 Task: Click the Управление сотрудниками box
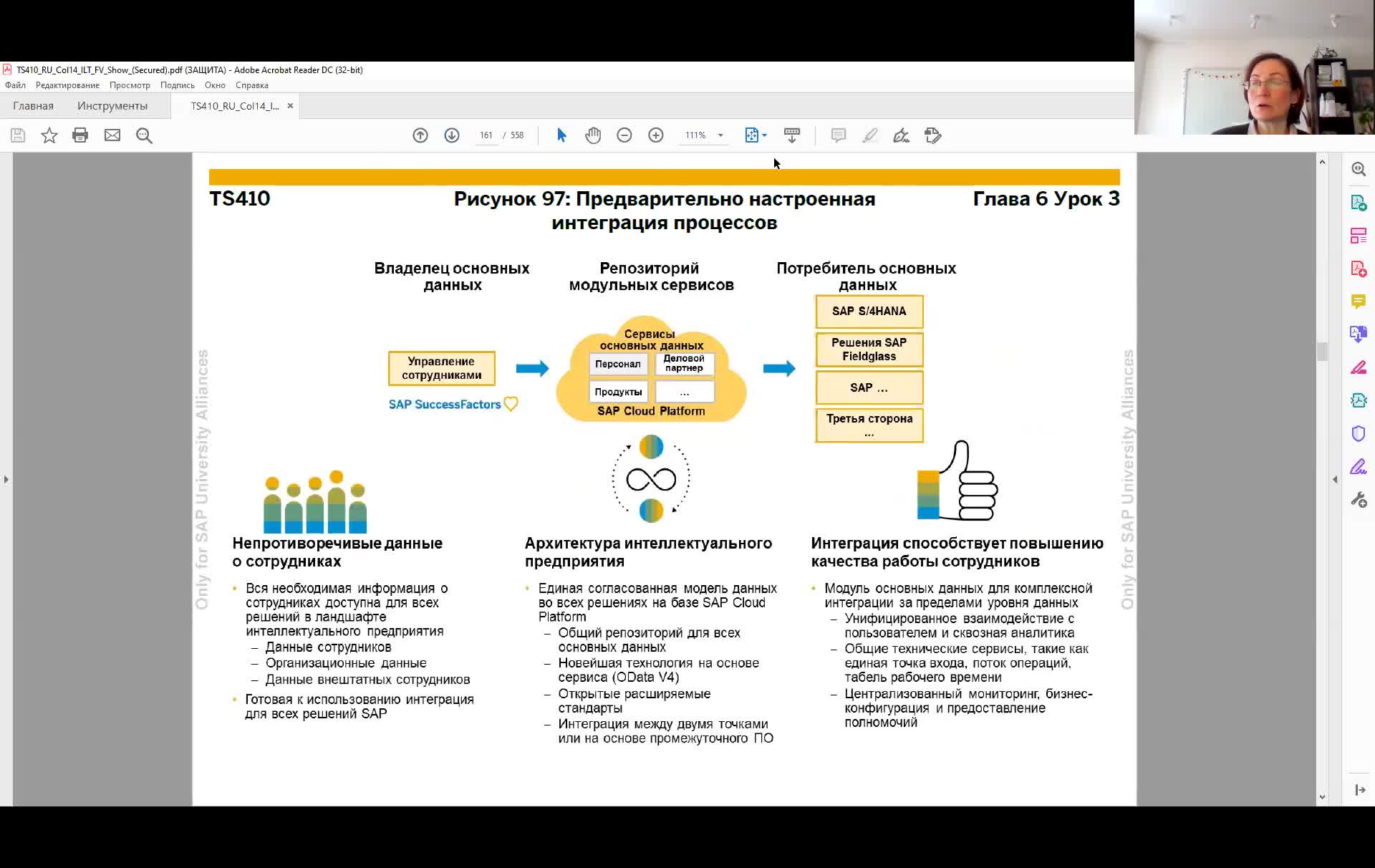pos(441,368)
